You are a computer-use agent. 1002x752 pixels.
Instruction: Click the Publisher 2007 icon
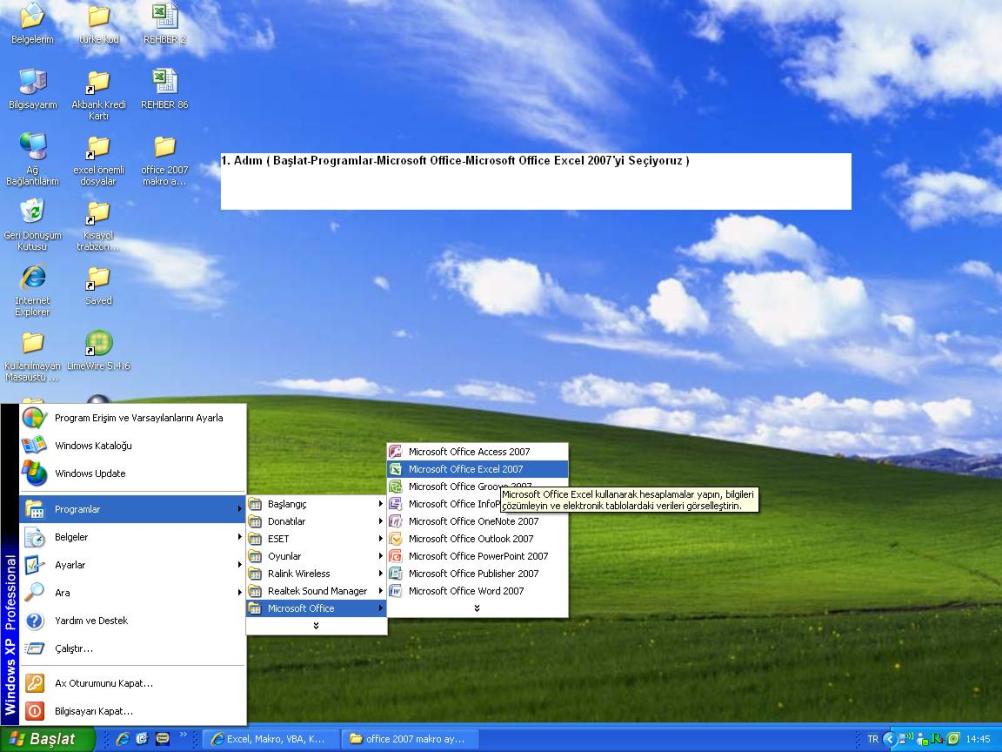(396, 574)
